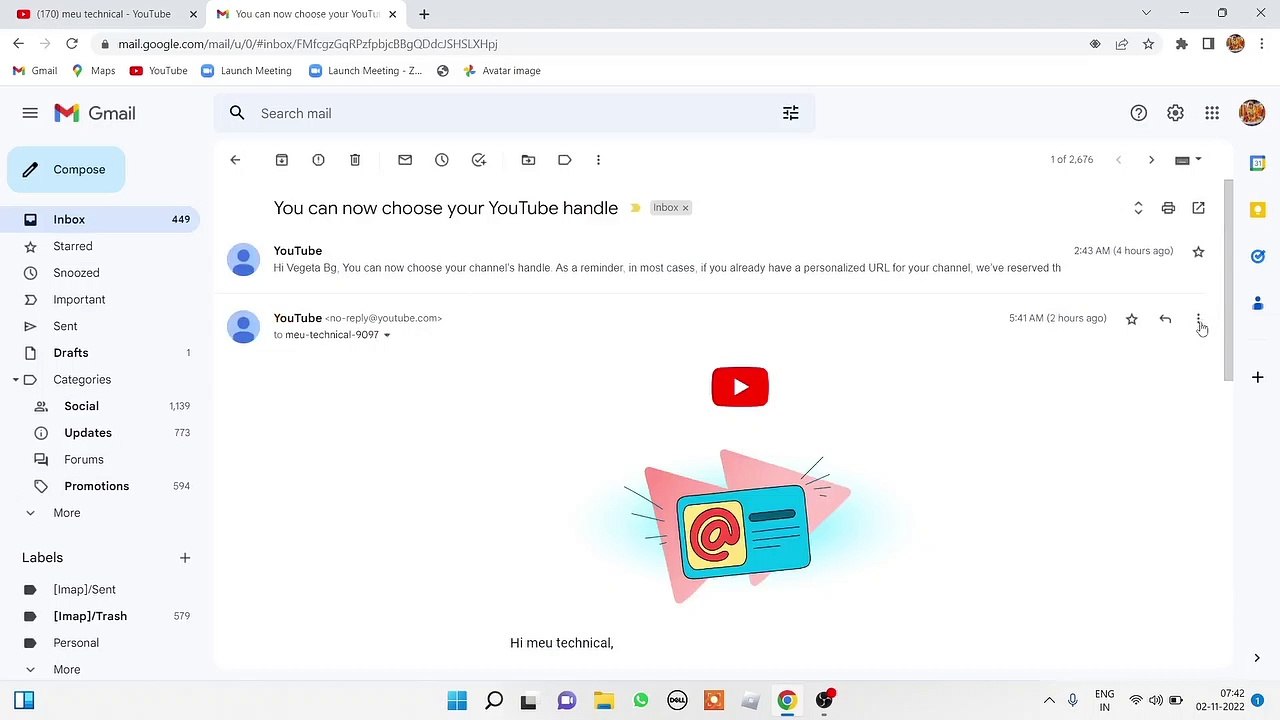Delete the conversation with trash icon
Screen dimensions: 1280x720
pos(355,160)
